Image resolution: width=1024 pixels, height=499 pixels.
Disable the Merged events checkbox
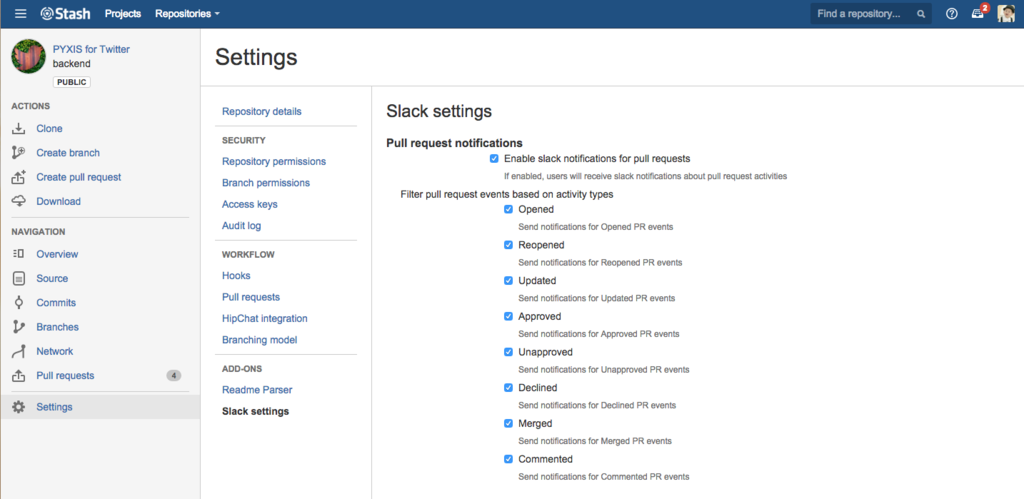(x=509, y=423)
